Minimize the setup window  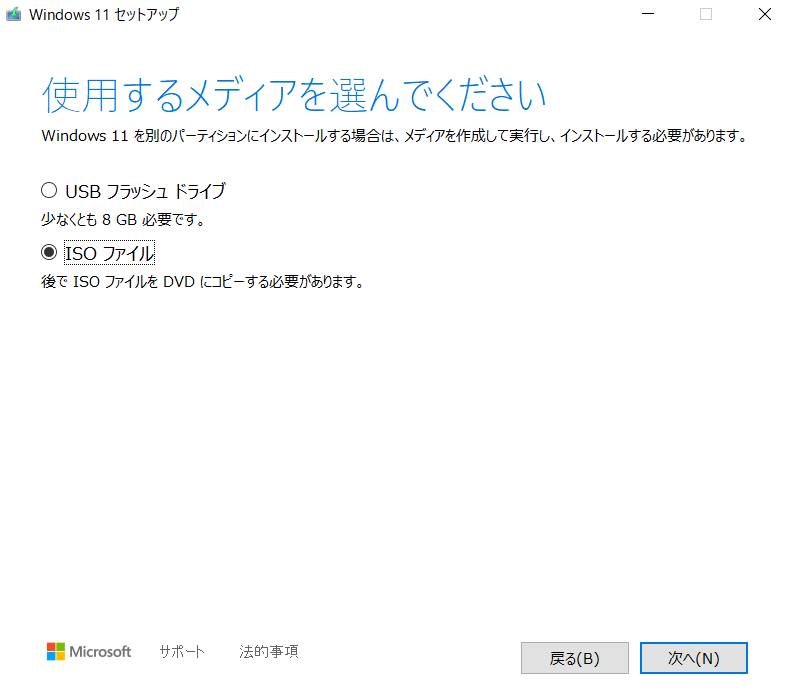point(648,14)
